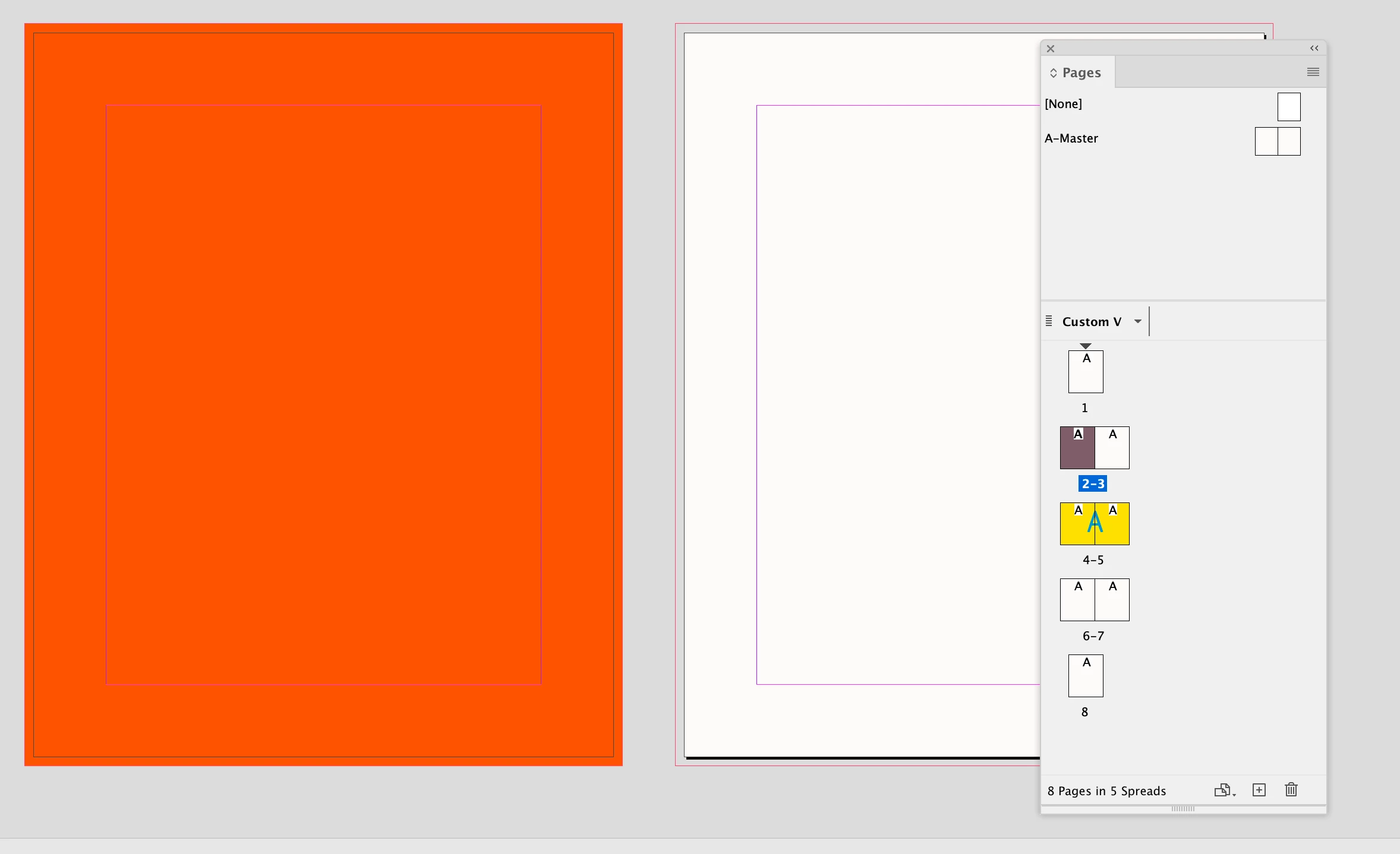Select the [None] master thumbnail
This screenshot has height=854, width=1400.
point(1289,107)
